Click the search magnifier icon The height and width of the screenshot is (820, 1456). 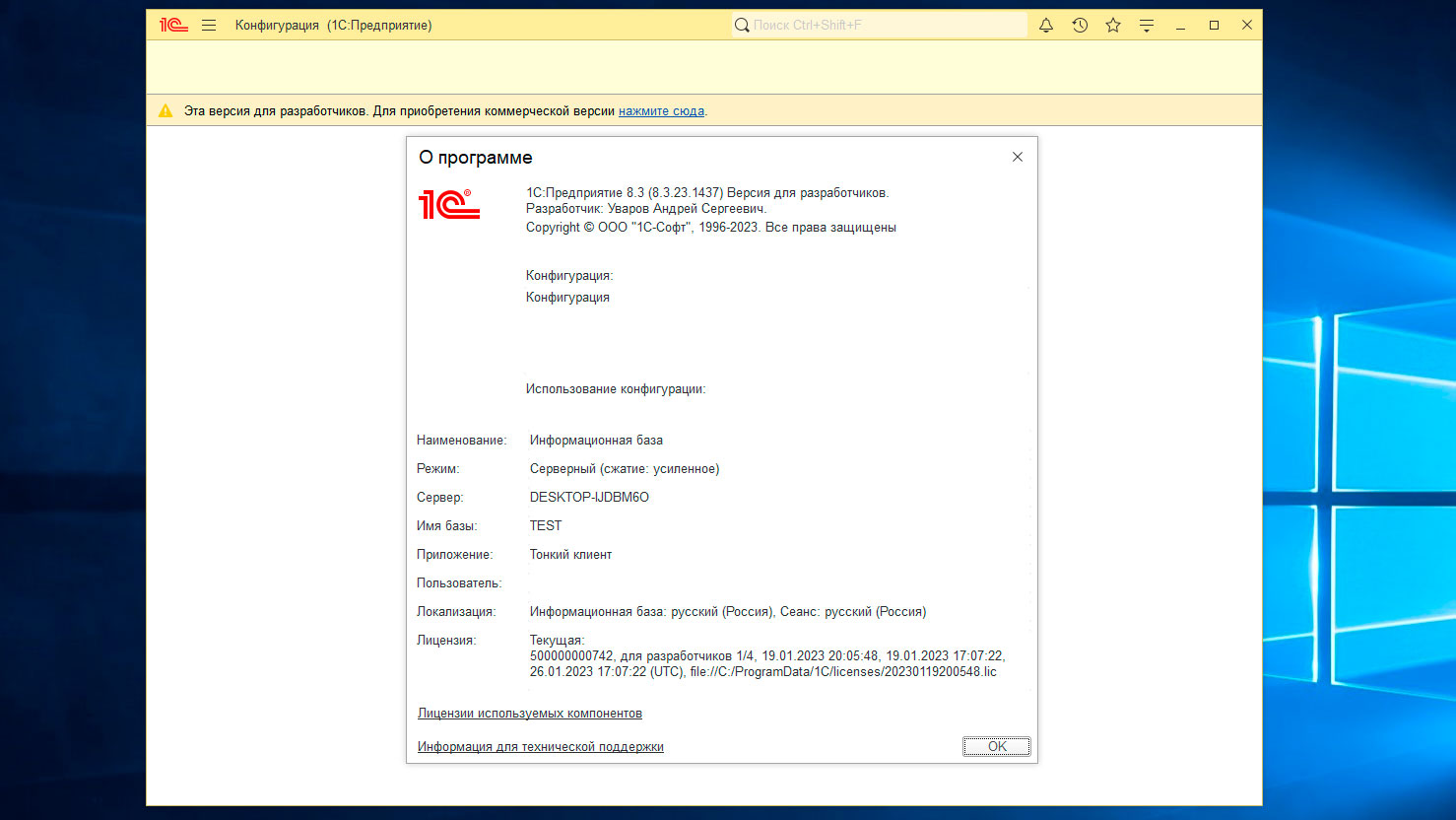742,25
